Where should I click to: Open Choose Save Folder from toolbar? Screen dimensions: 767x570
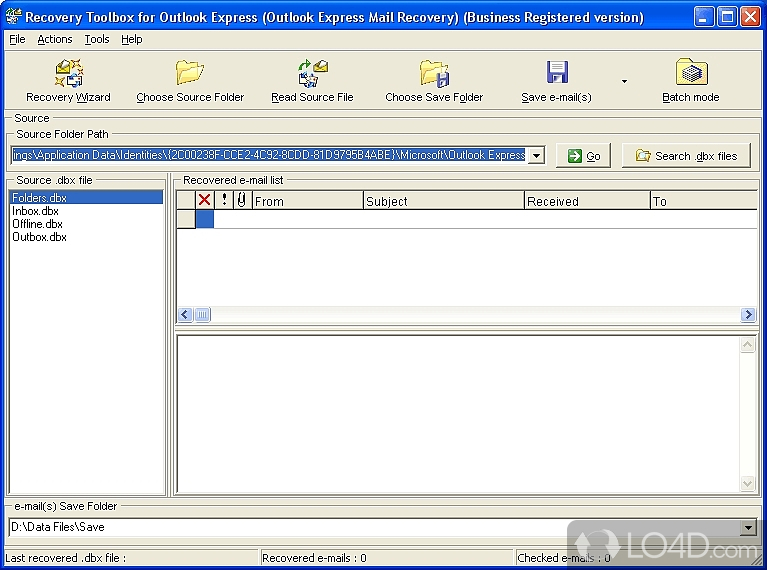point(434,74)
